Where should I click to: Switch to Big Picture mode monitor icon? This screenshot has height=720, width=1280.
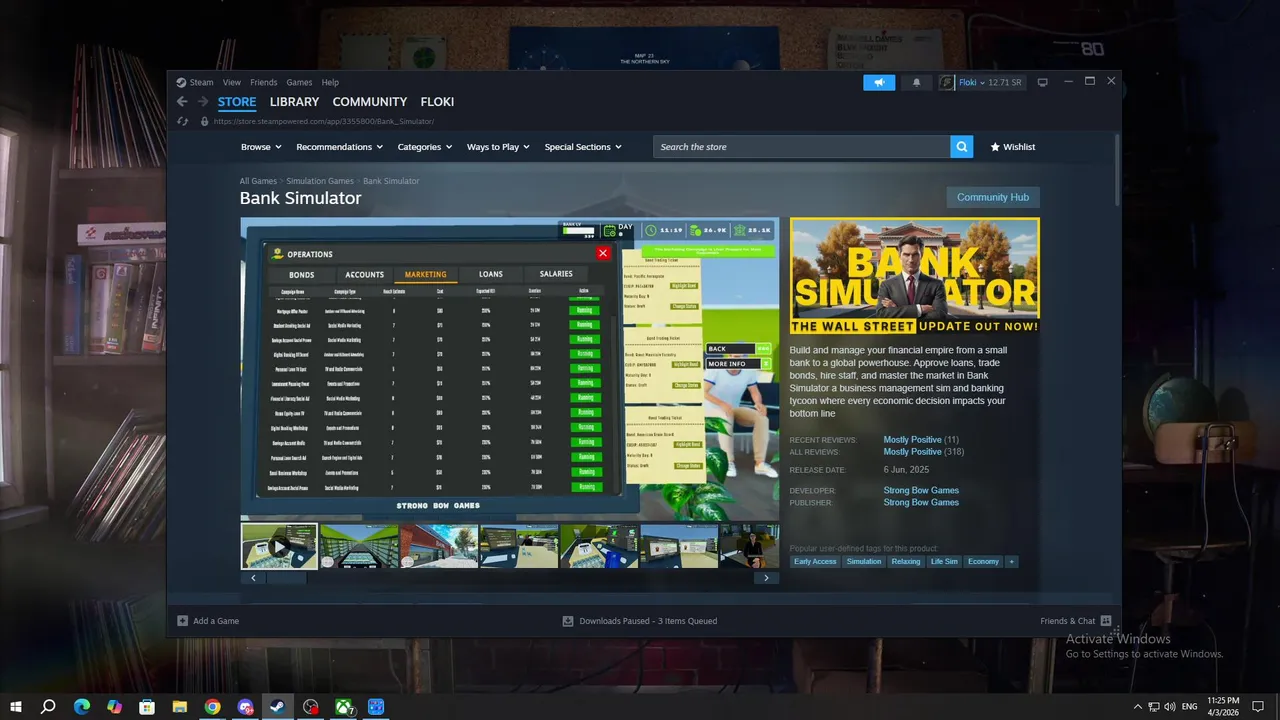click(1042, 82)
